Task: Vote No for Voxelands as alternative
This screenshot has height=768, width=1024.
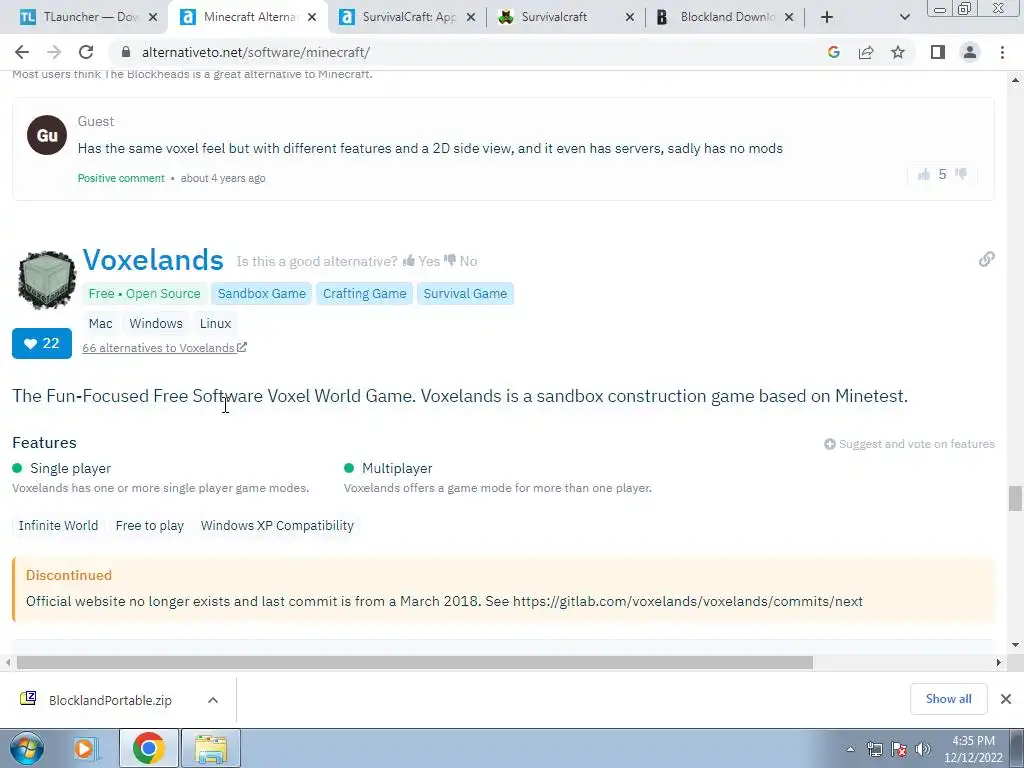Action: [x=460, y=261]
